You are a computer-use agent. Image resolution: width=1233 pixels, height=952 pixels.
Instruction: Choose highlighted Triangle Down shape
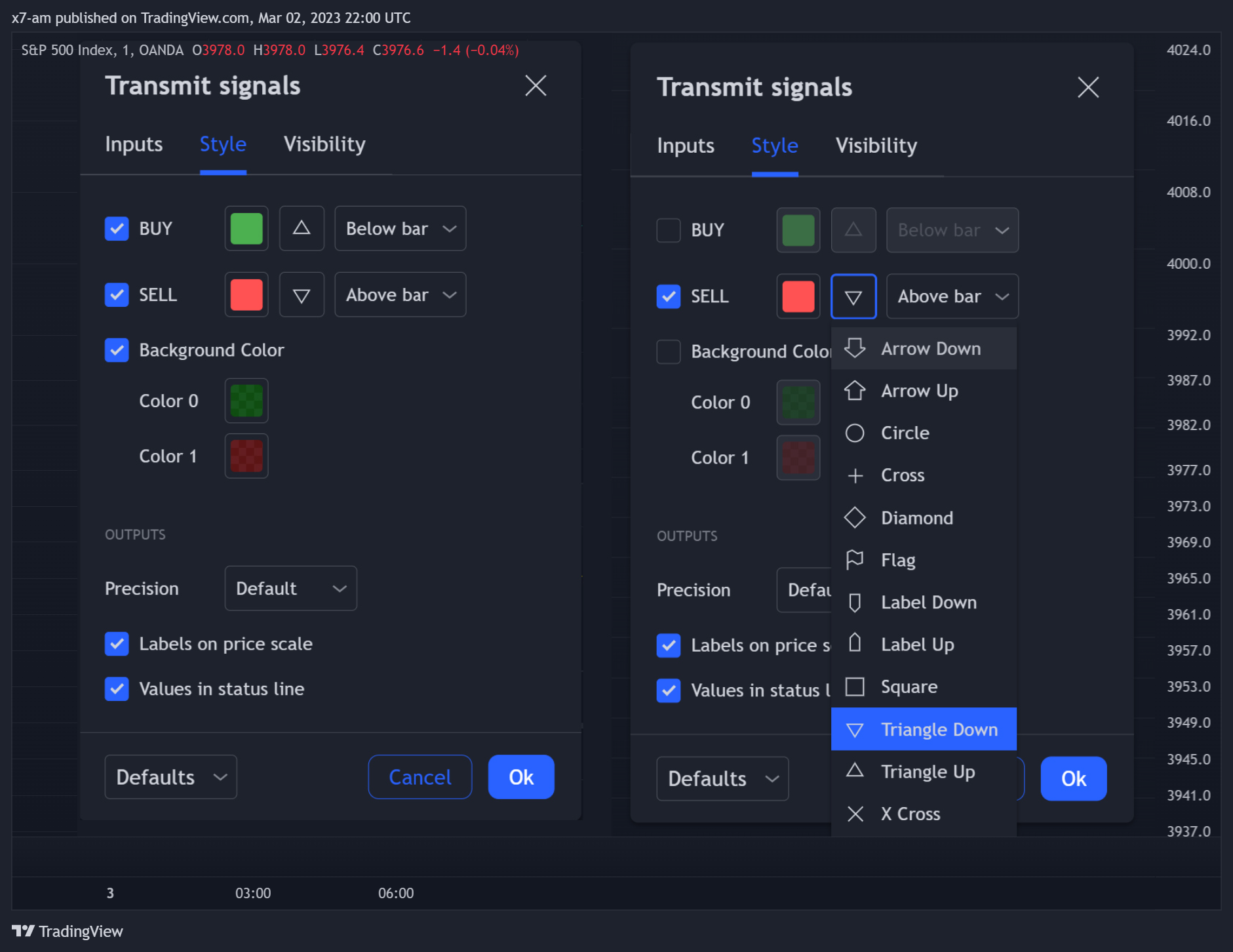[924, 729]
